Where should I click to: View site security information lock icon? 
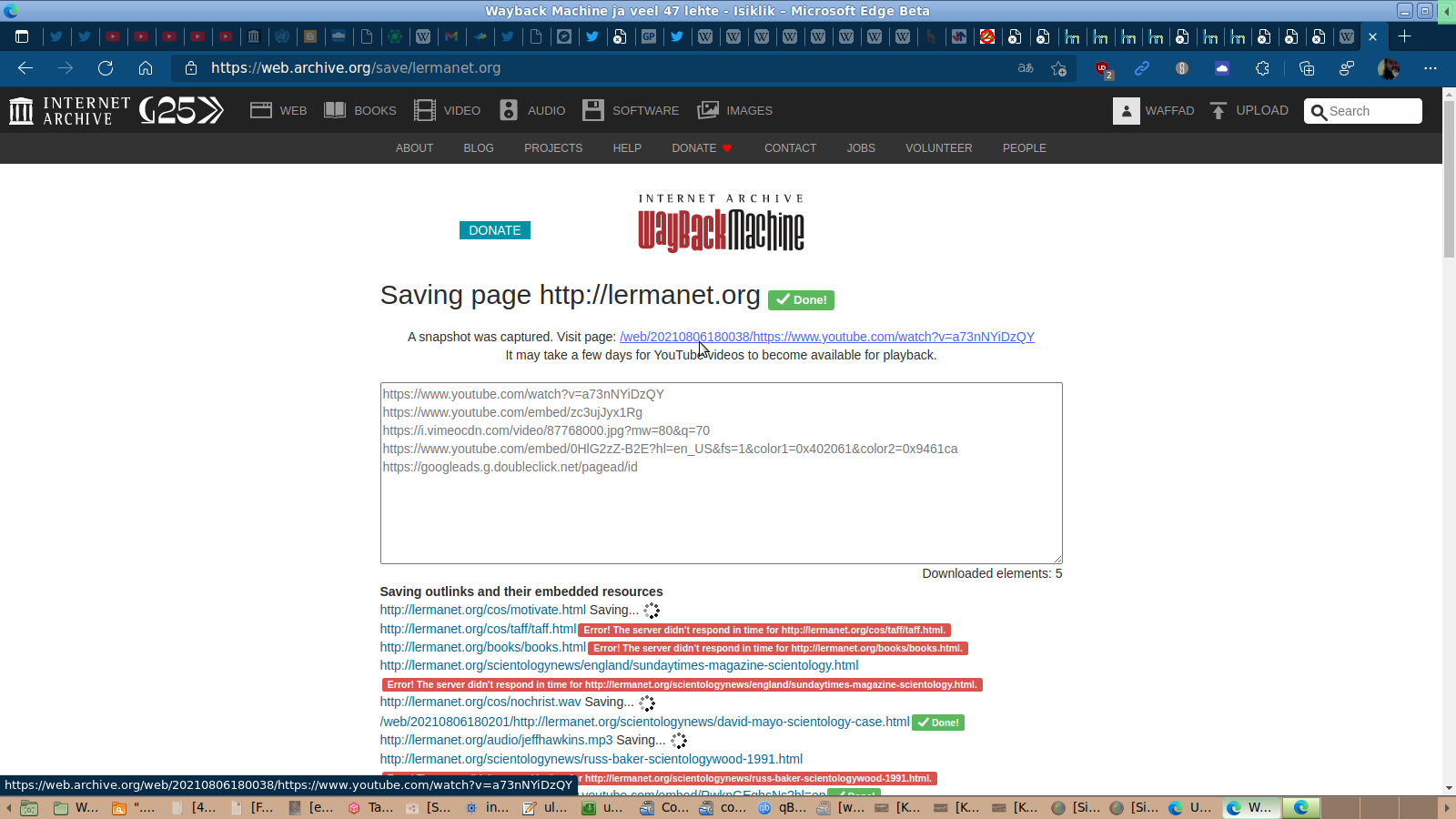(190, 68)
